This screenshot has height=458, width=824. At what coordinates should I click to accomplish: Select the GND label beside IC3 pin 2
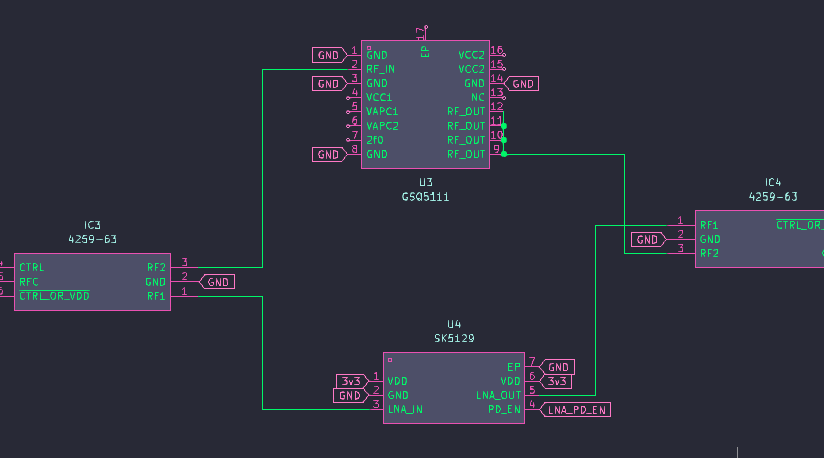(x=218, y=282)
